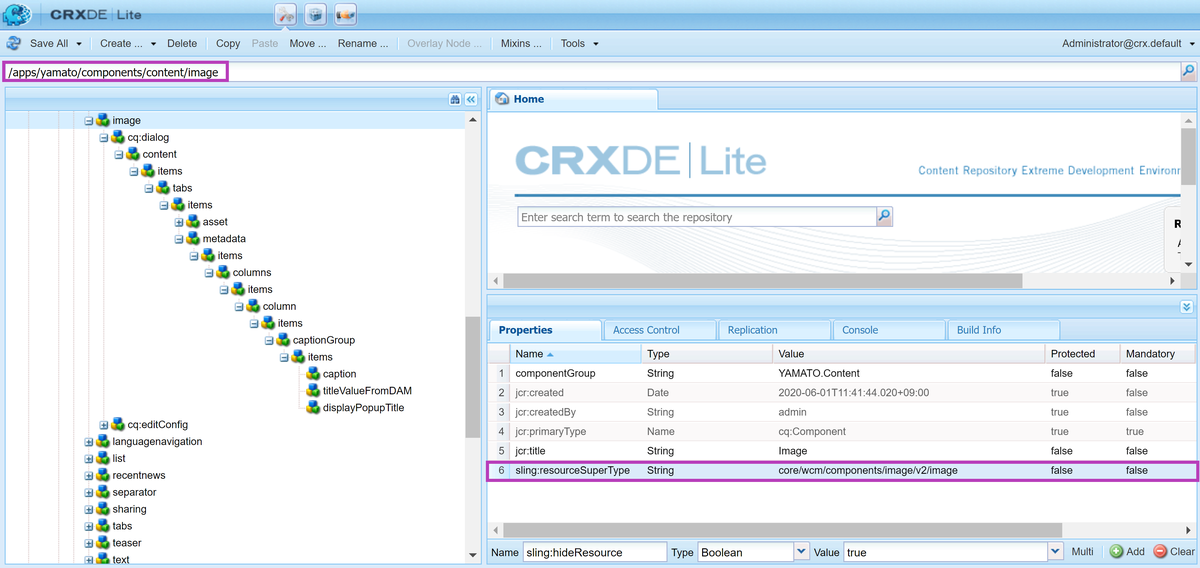
Task: Click the Move ... toolbar button
Action: [x=308, y=43]
